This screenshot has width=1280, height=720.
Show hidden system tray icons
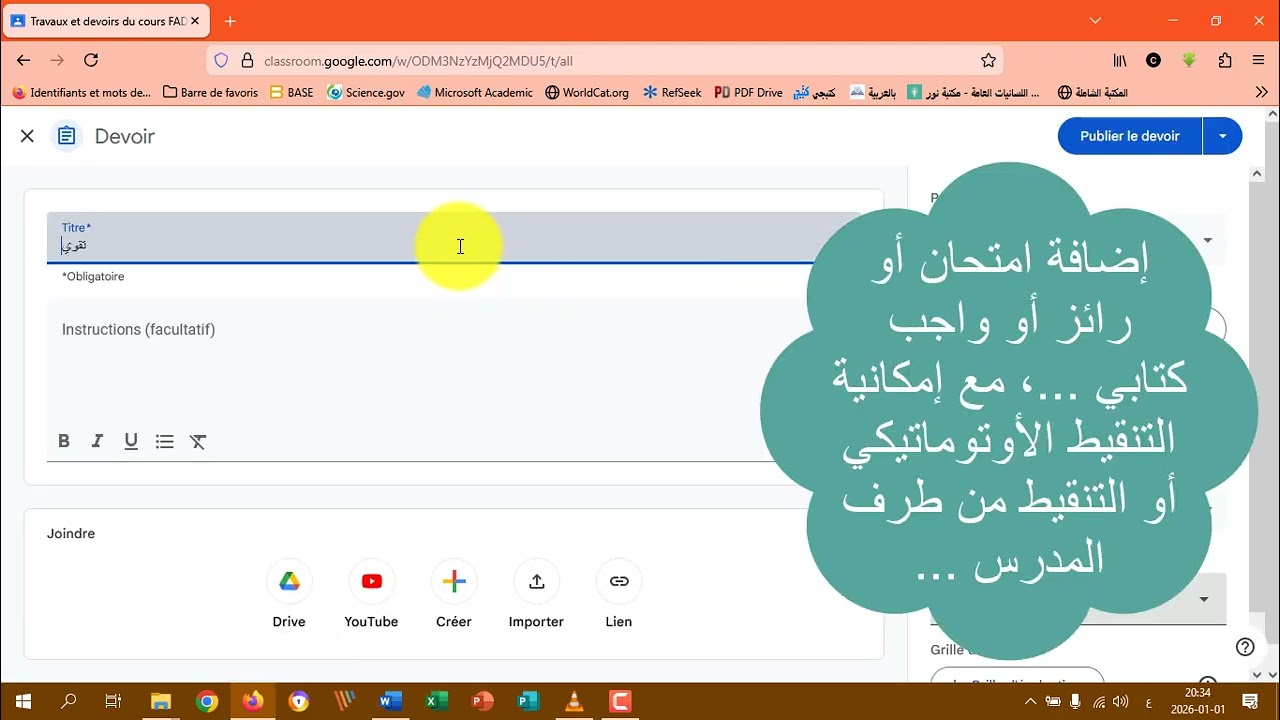pos(1032,701)
